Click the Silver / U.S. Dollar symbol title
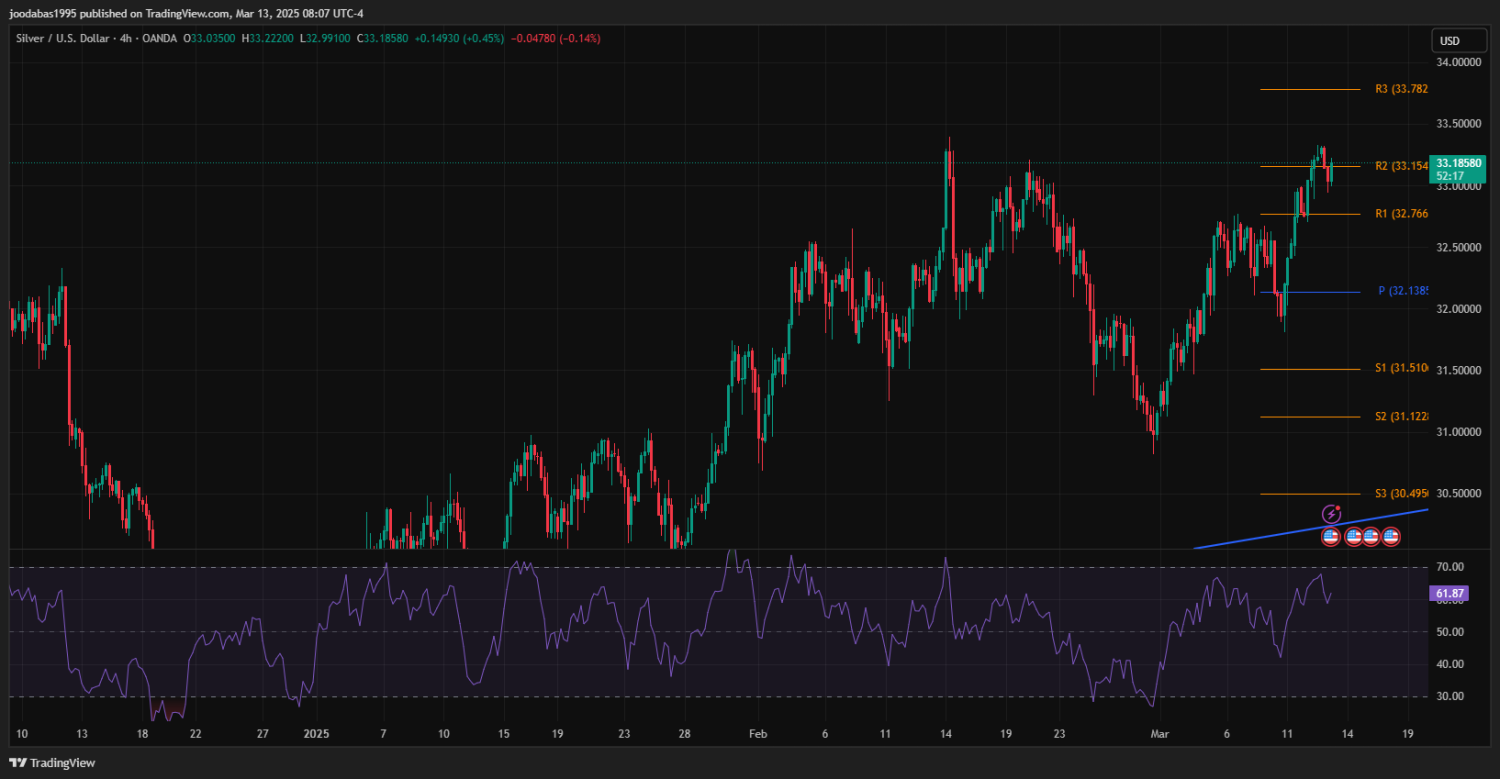Viewport: 1500px width, 779px height. 63,38
